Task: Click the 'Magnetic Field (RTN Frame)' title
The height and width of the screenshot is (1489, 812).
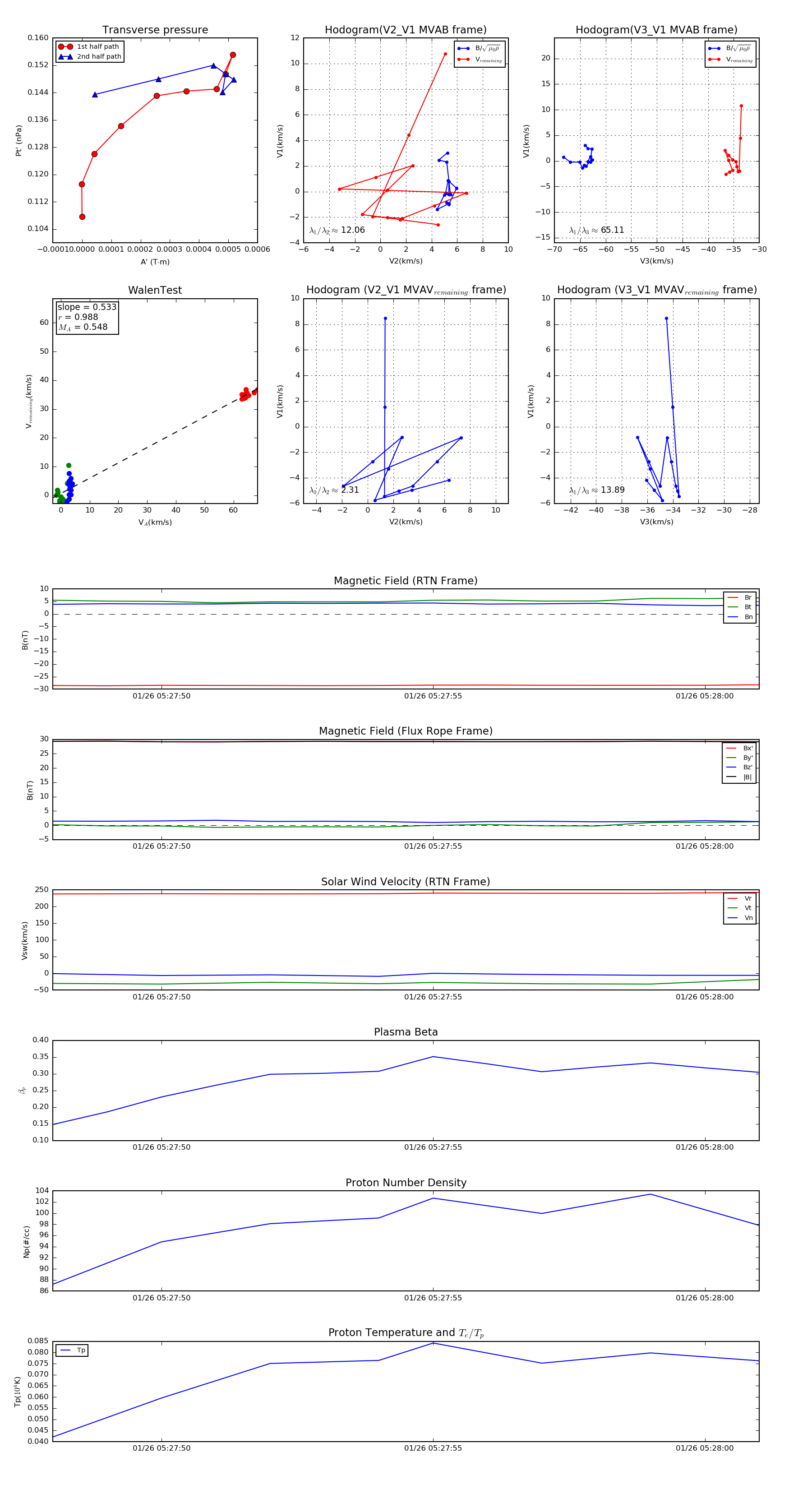Action: 405,581
